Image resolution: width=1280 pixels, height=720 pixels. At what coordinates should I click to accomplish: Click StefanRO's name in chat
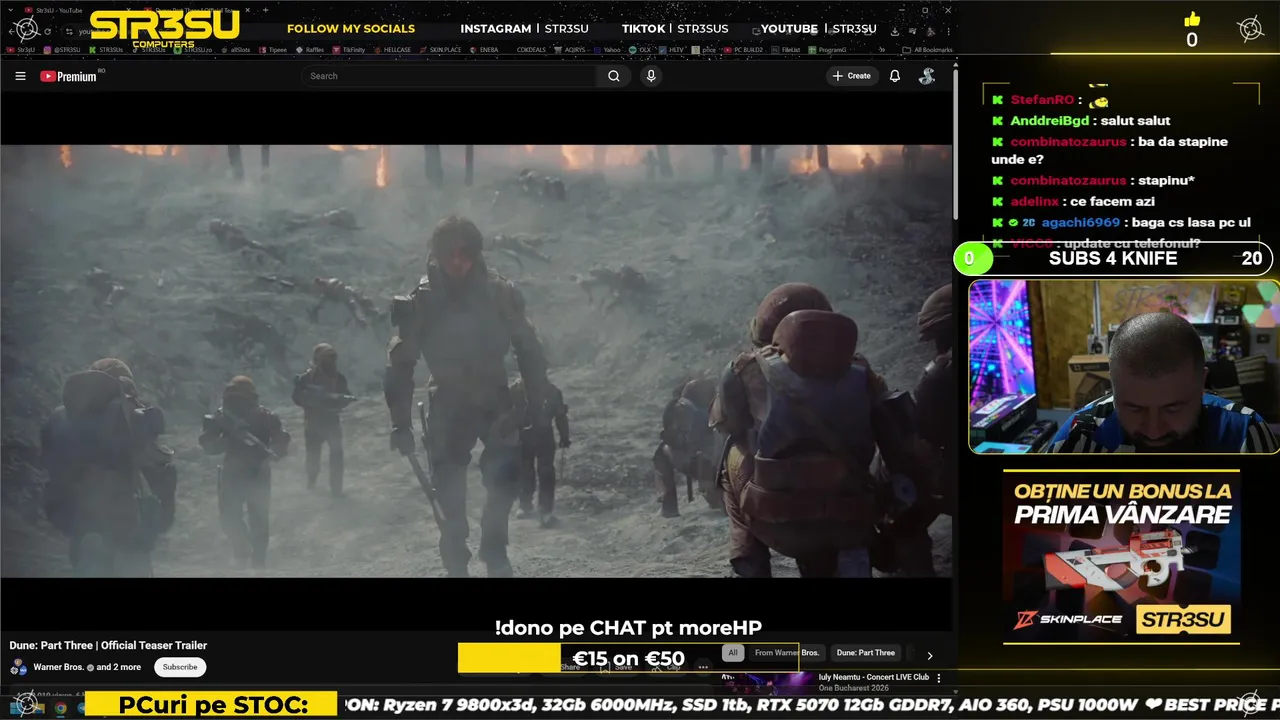[1042, 100]
